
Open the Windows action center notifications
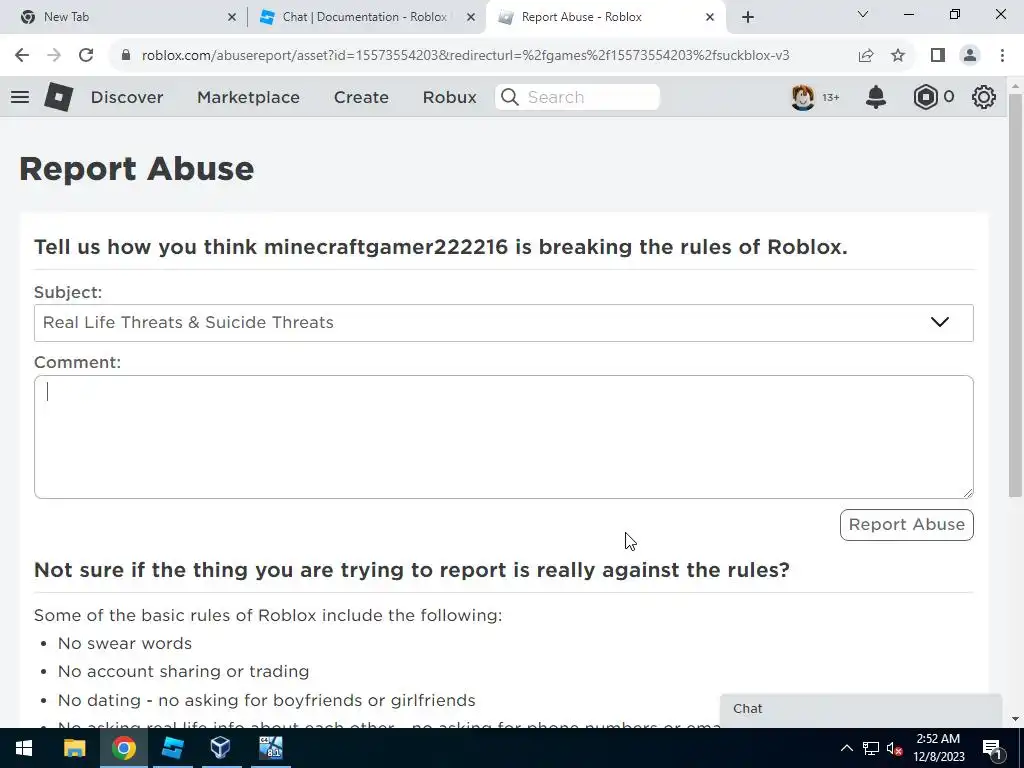pos(992,748)
